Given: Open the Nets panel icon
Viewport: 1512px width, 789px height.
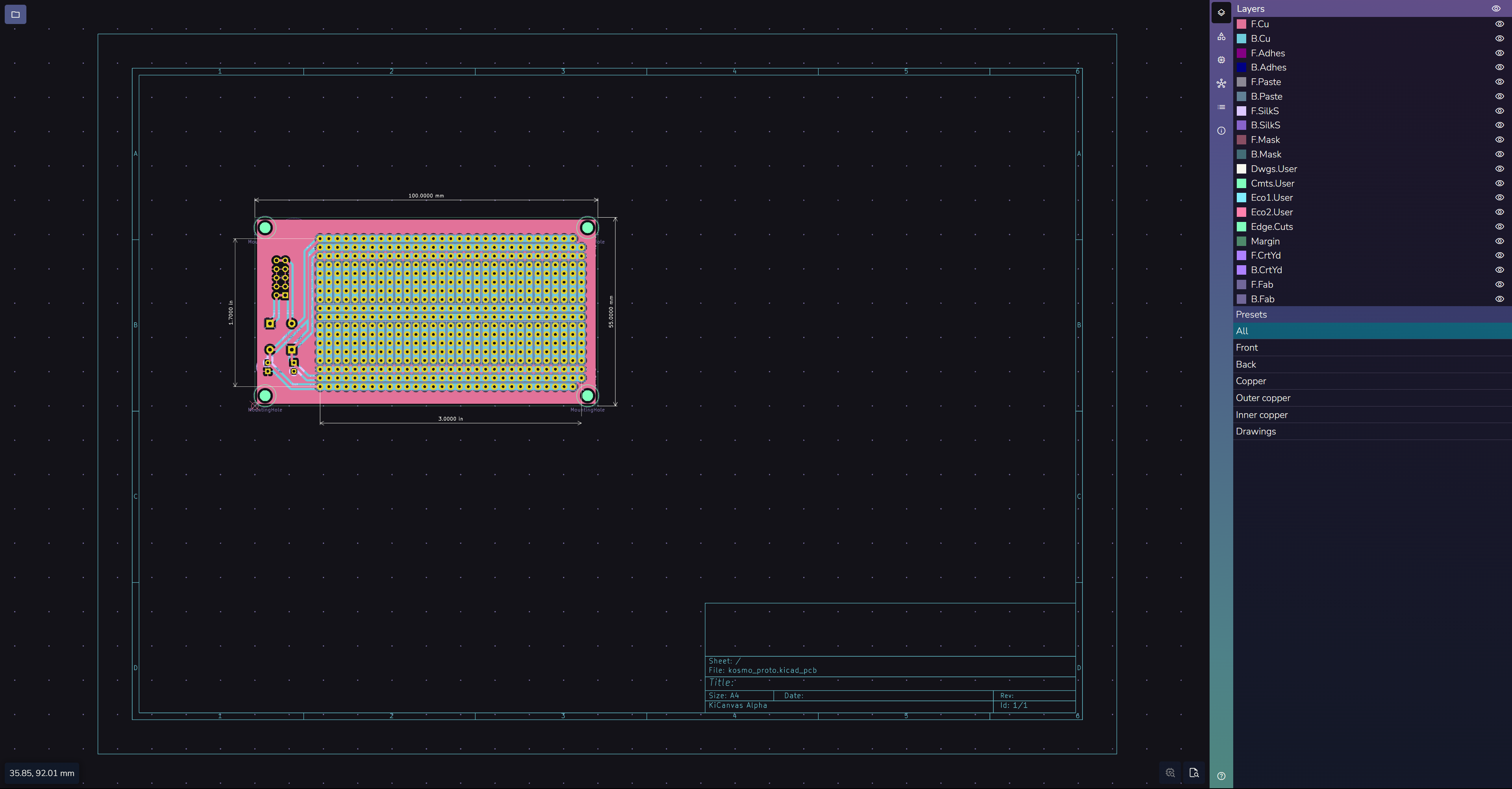Looking at the screenshot, I should pyautogui.click(x=1221, y=83).
